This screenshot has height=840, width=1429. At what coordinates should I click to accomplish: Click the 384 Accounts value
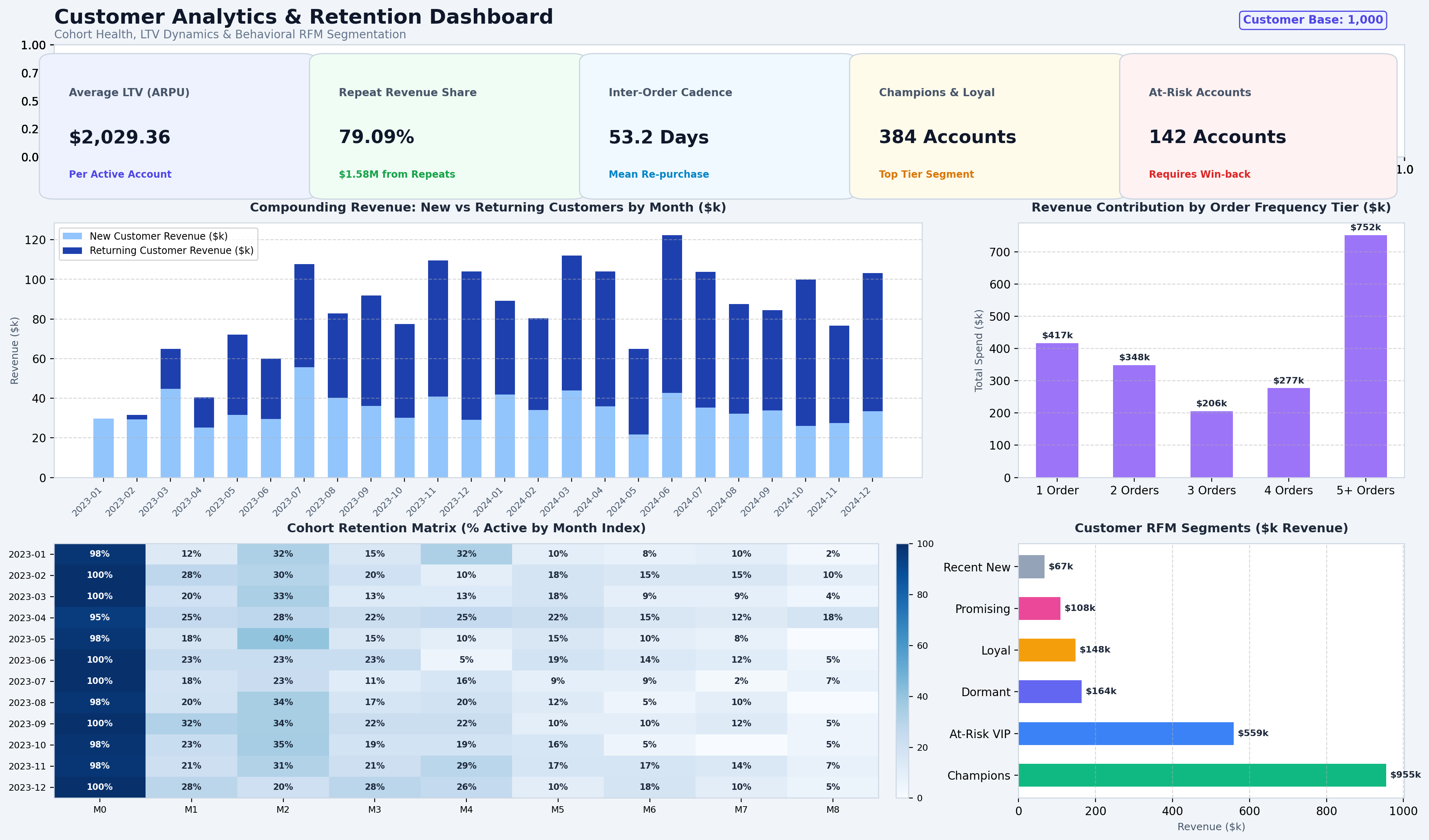click(x=947, y=137)
